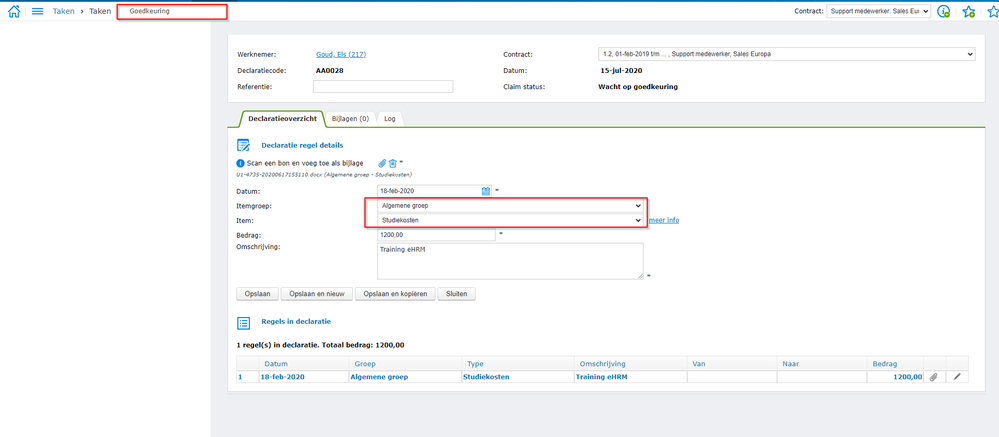Screen dimensions: 999x437
Task: Open the calendar picker for Datum
Action: [485, 190]
